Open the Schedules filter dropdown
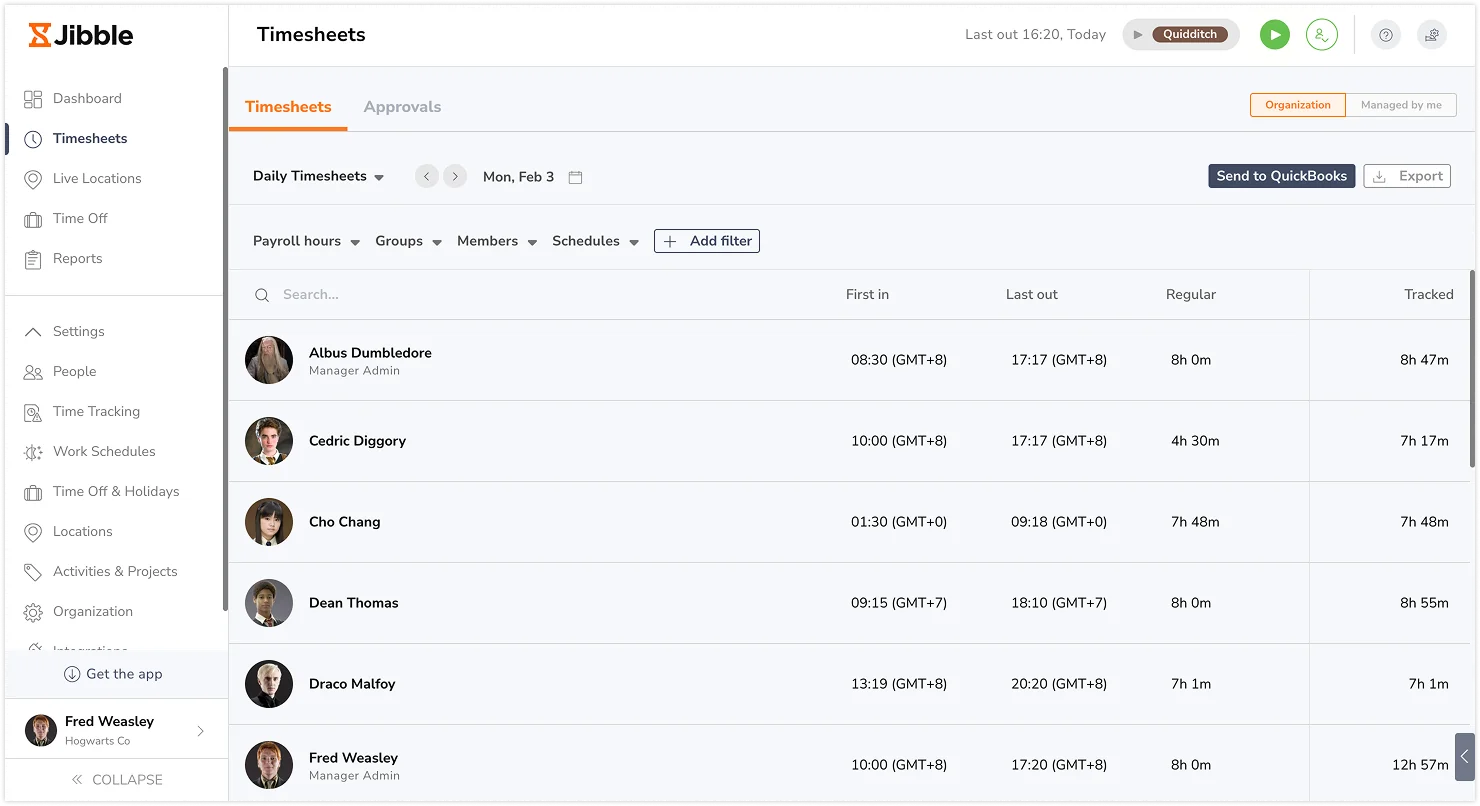1480x806 pixels. click(594, 241)
